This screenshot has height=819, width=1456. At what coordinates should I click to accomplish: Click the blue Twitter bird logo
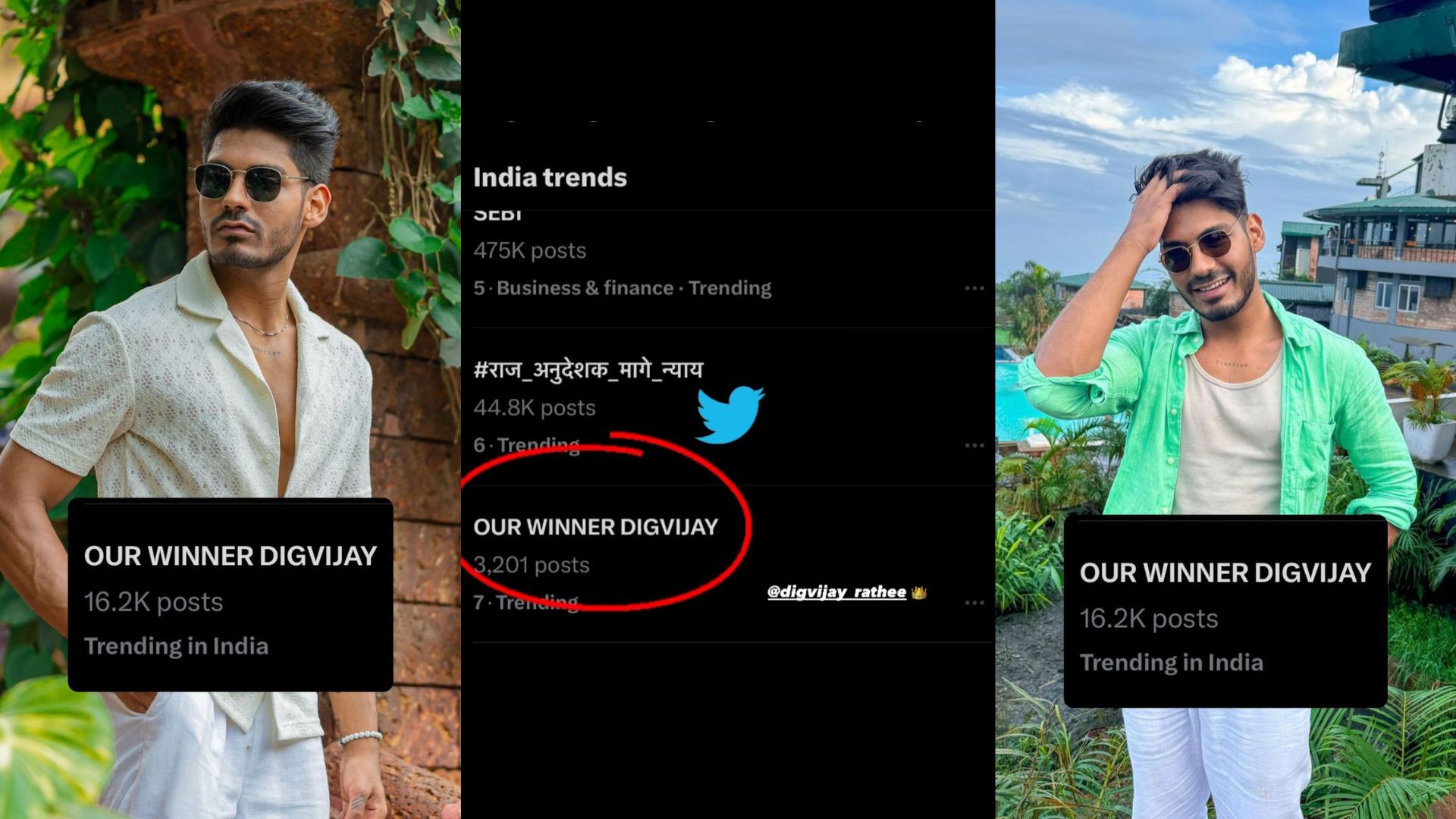click(730, 414)
